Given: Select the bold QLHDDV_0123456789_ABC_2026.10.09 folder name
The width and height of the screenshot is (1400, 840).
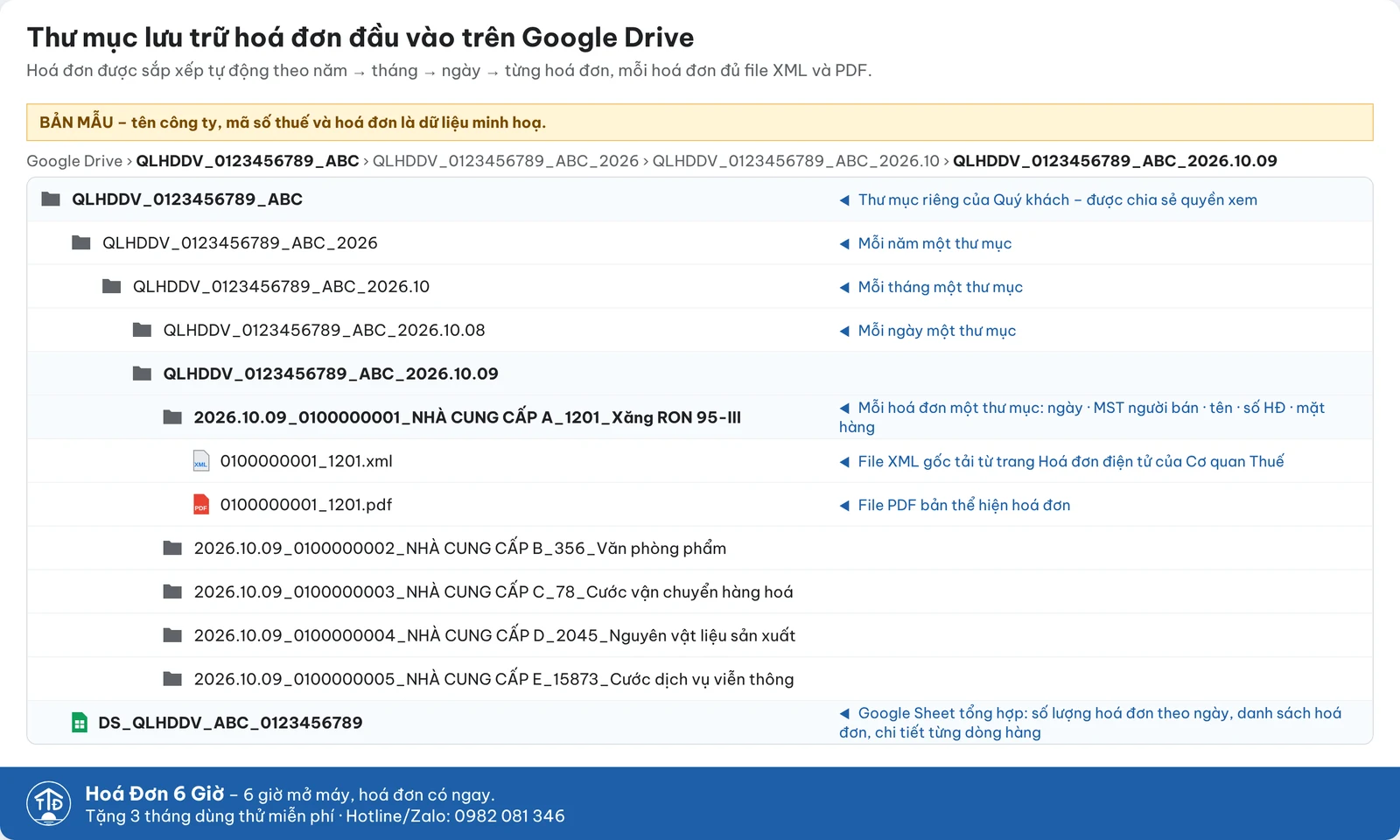Looking at the screenshot, I should (x=331, y=374).
